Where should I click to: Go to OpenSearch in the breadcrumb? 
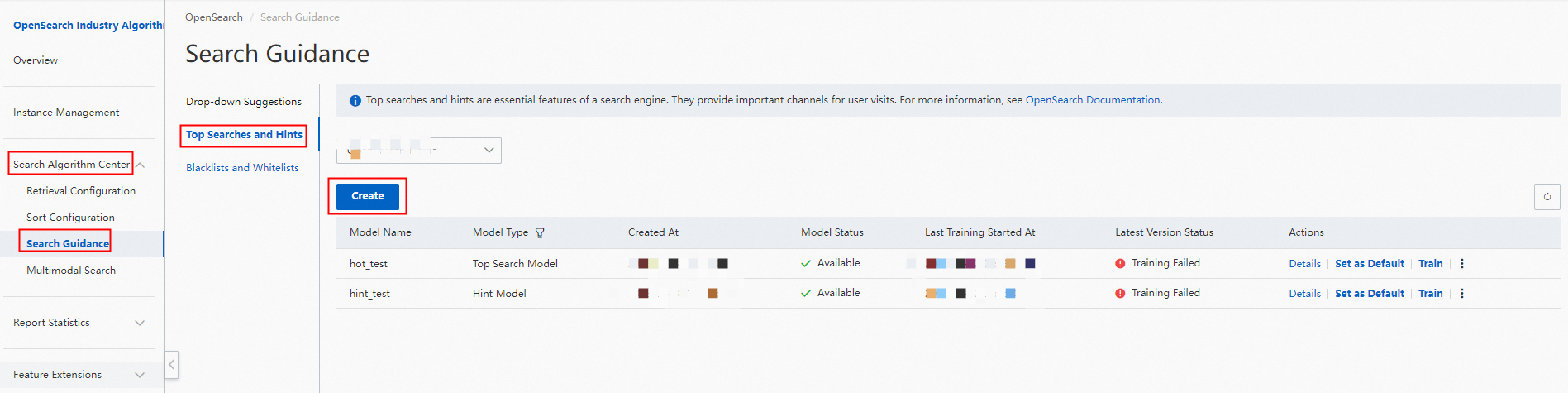click(214, 17)
